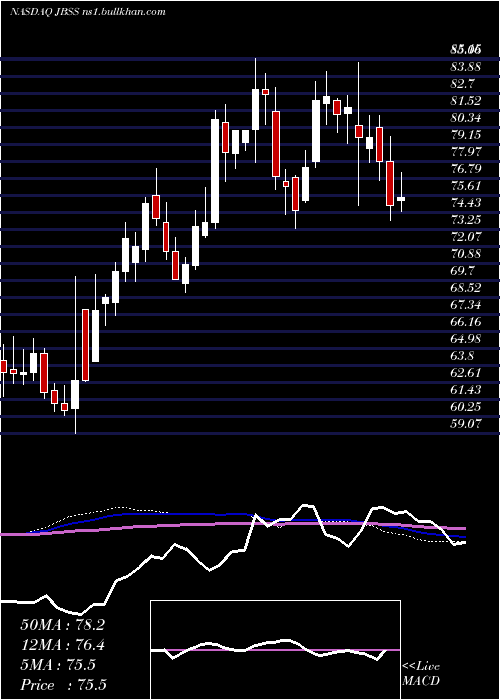500x700 pixels.
Task: Select the 69.7 price axis label
Action: click(x=463, y=271)
